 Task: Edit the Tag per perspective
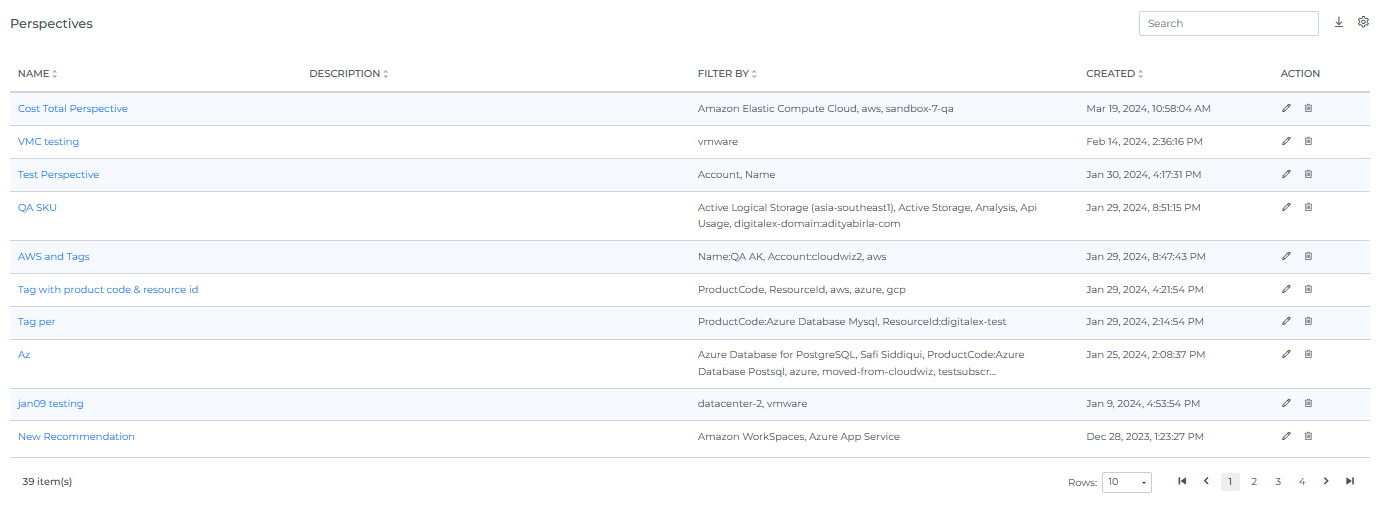point(1286,322)
